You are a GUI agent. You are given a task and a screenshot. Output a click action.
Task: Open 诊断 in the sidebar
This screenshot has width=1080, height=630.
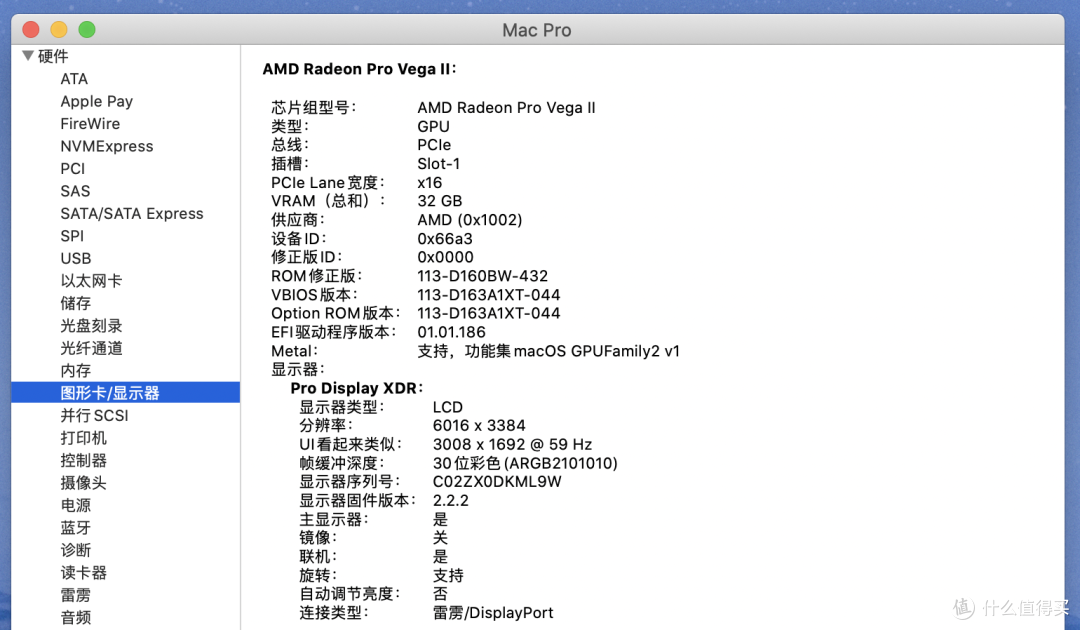coord(76,550)
